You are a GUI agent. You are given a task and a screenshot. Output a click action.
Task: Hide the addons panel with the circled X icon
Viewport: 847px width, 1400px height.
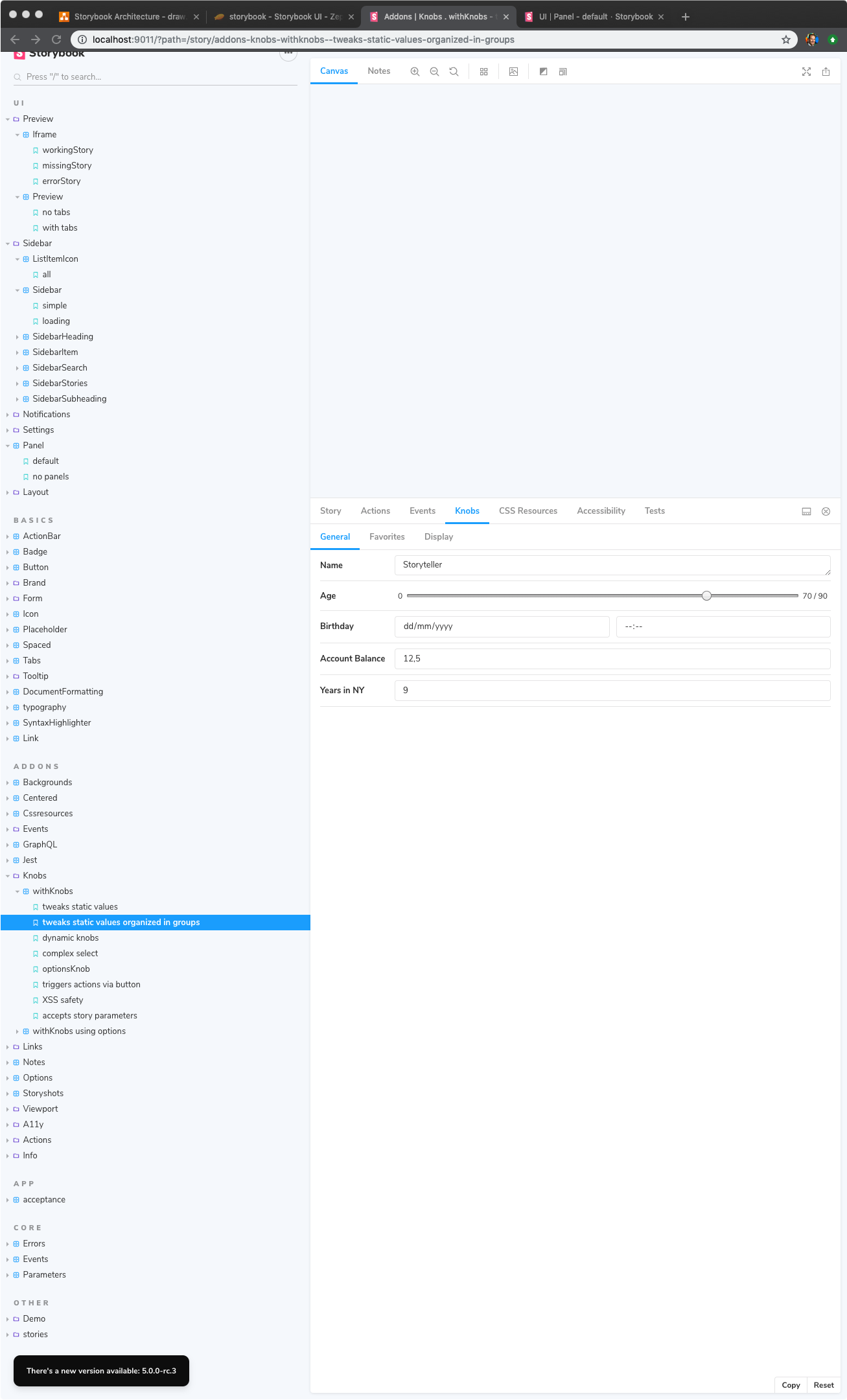coord(826,511)
